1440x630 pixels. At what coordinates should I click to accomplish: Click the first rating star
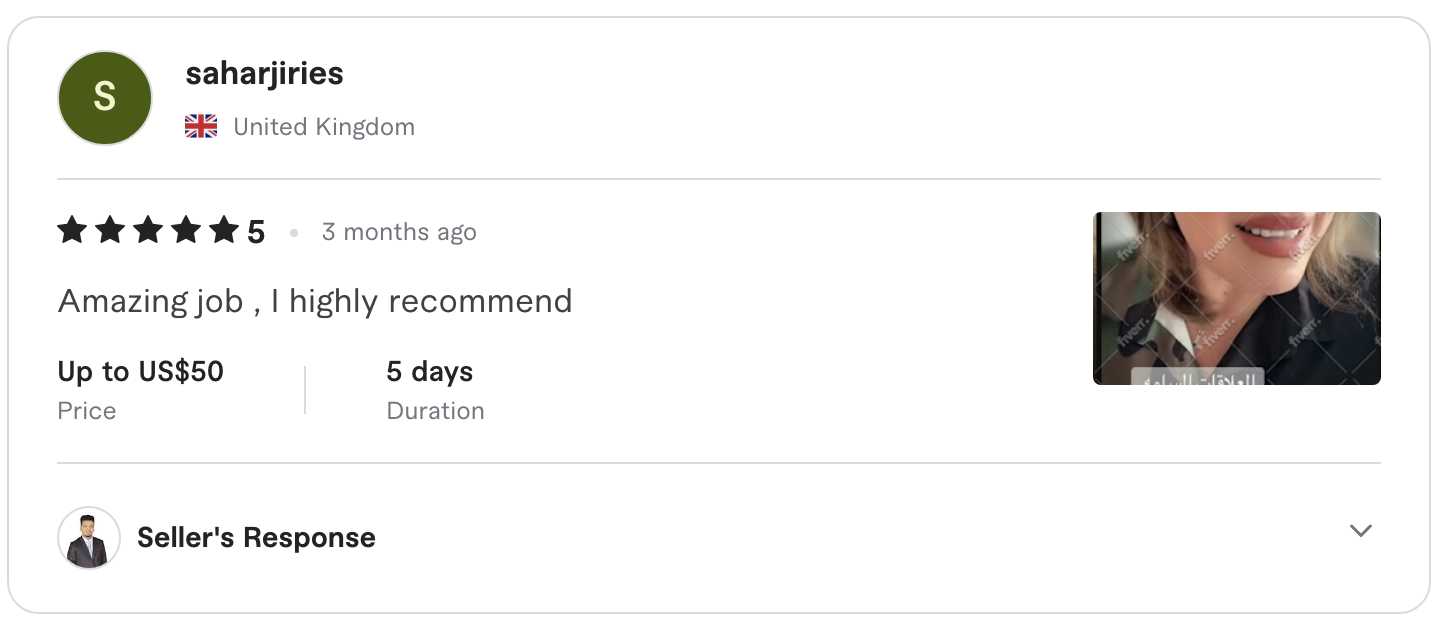coord(72,231)
